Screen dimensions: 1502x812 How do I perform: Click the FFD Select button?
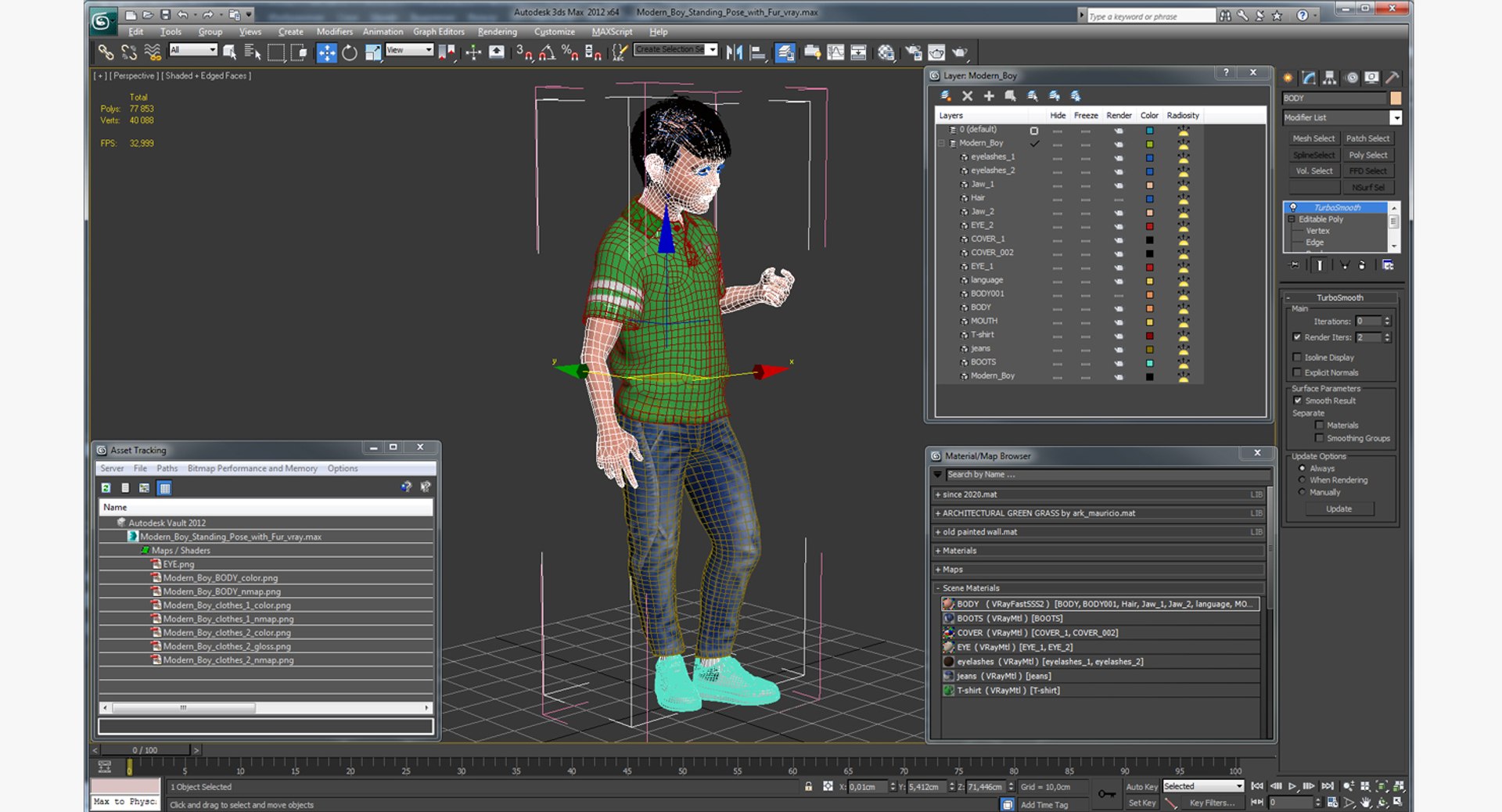point(1368,171)
